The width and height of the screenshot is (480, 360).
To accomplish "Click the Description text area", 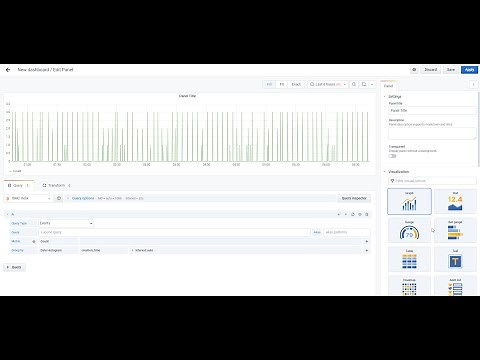I will 432,133.
